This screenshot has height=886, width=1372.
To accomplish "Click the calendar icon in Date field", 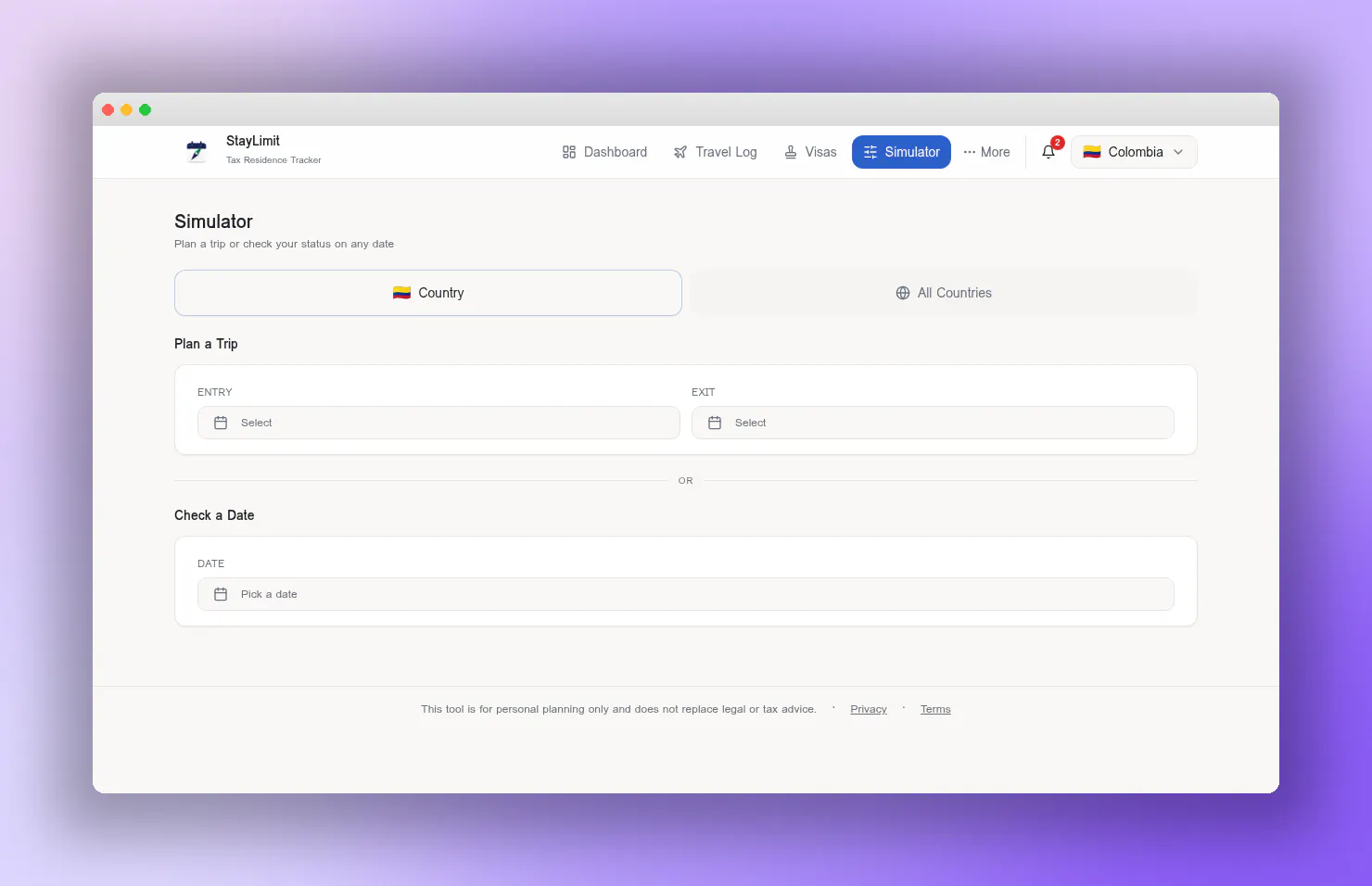I will [221, 594].
